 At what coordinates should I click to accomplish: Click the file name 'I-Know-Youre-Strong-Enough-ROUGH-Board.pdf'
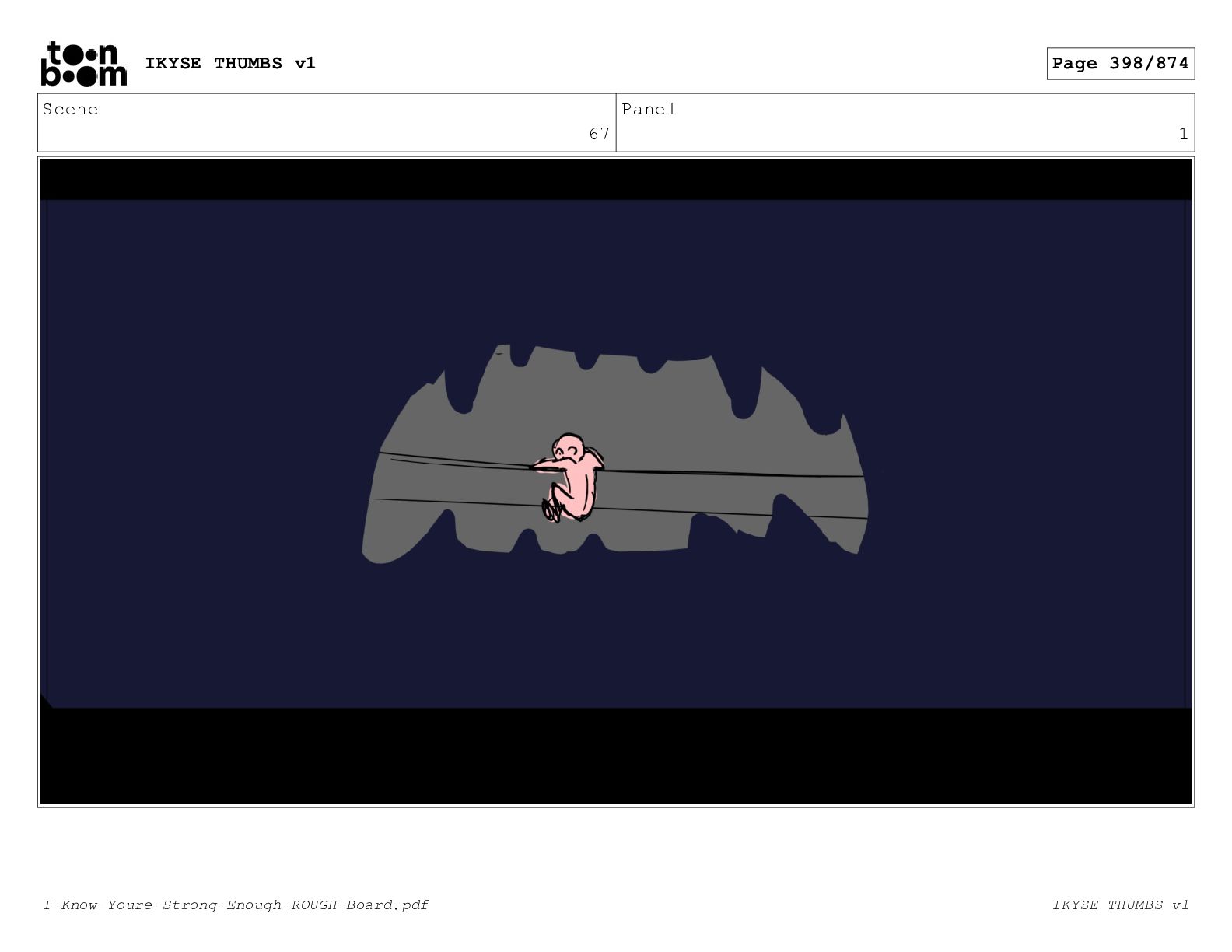point(236,905)
